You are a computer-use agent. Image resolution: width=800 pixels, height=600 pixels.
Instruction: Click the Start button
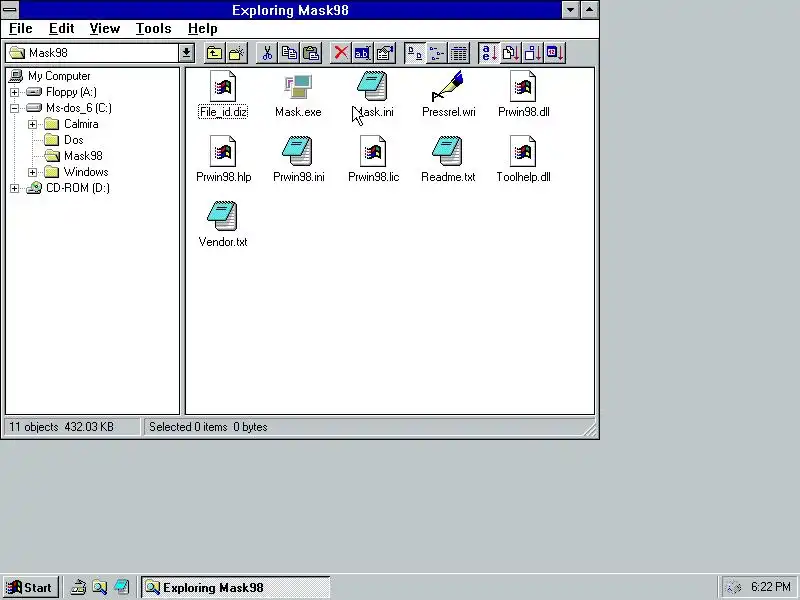[x=31, y=588]
